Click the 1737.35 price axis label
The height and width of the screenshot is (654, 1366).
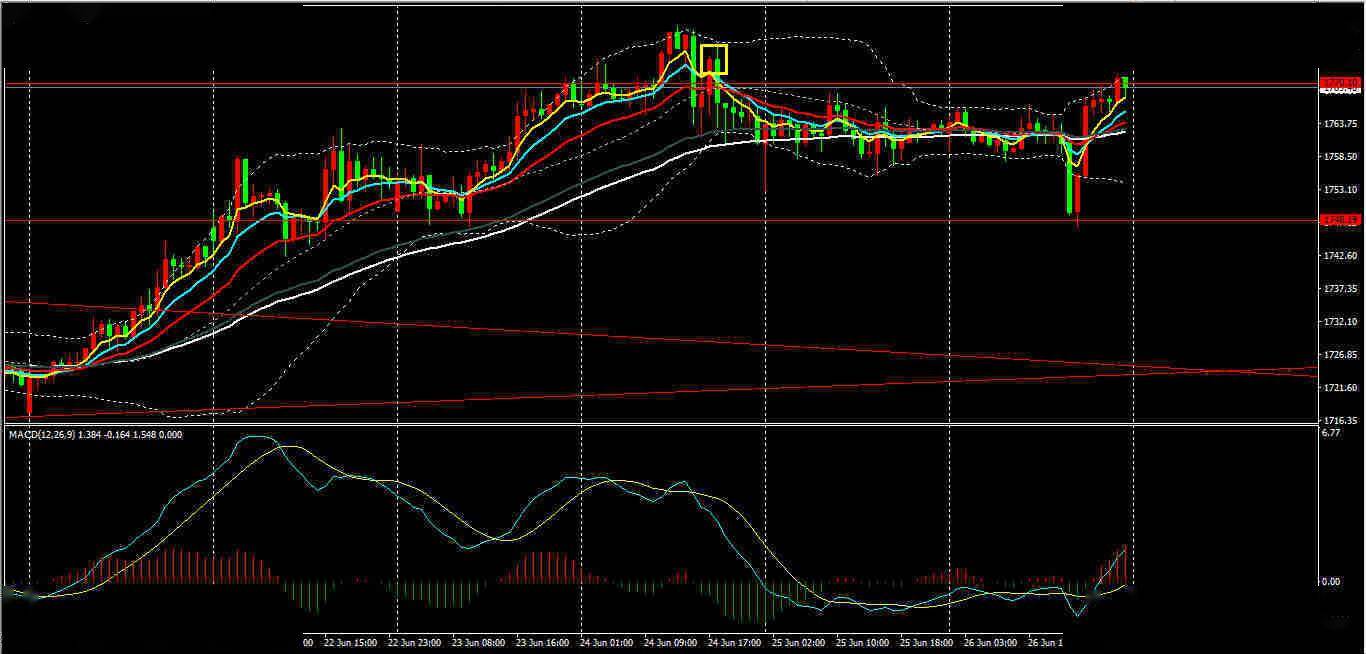pos(1340,289)
